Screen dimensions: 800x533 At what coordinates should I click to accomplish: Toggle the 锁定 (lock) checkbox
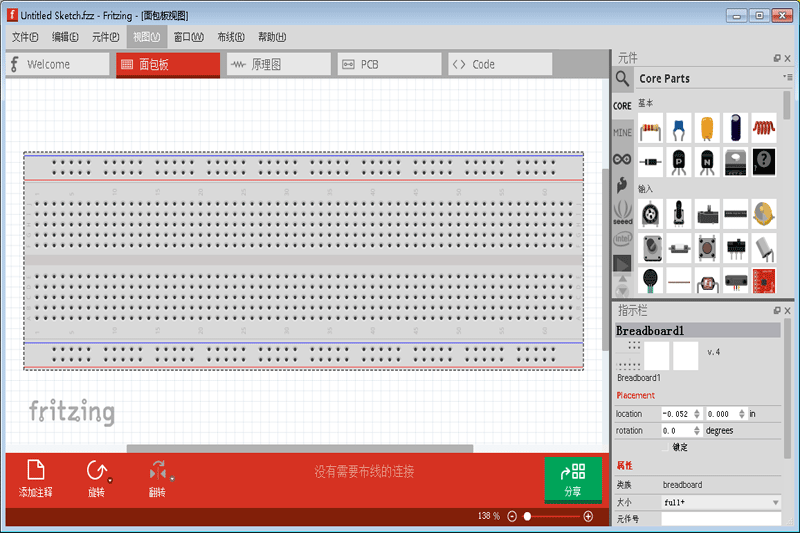click(666, 447)
